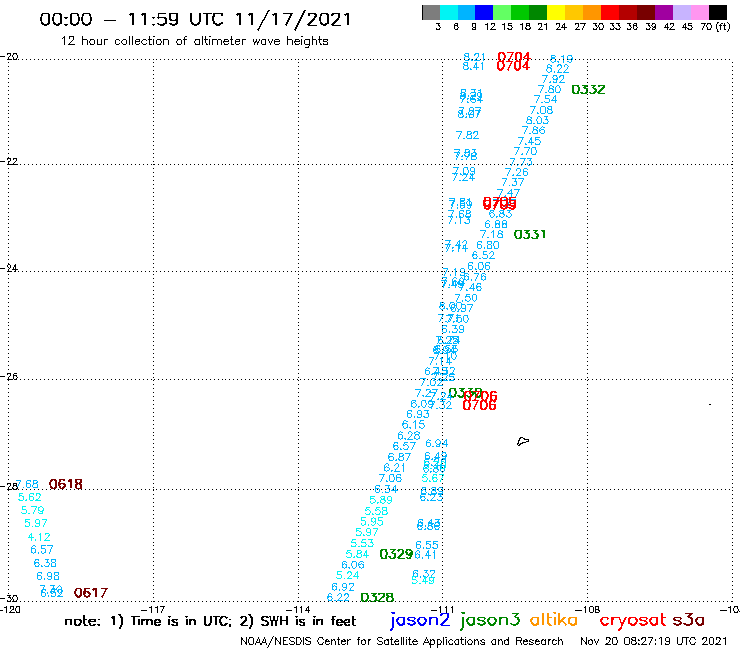Click the wave height value '4.12'
The image size is (740, 650).
(x=39, y=537)
